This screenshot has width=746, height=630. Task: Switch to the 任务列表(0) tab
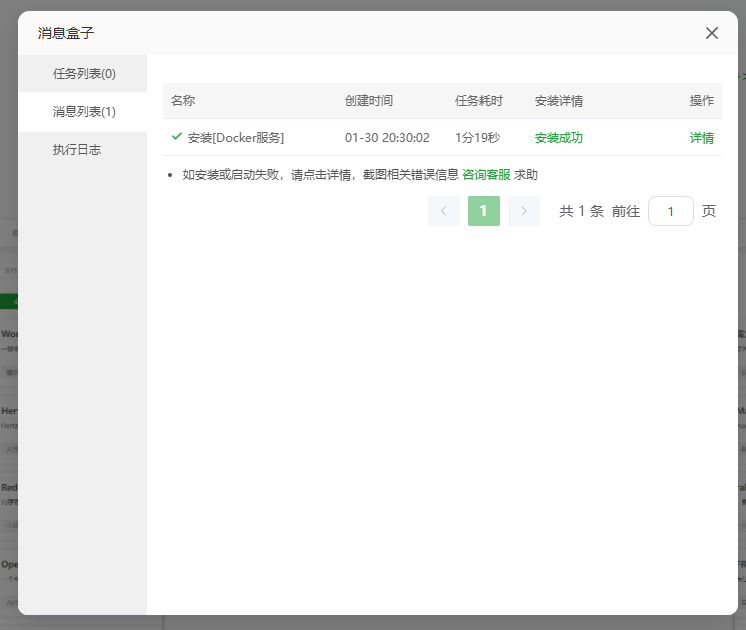point(84,74)
